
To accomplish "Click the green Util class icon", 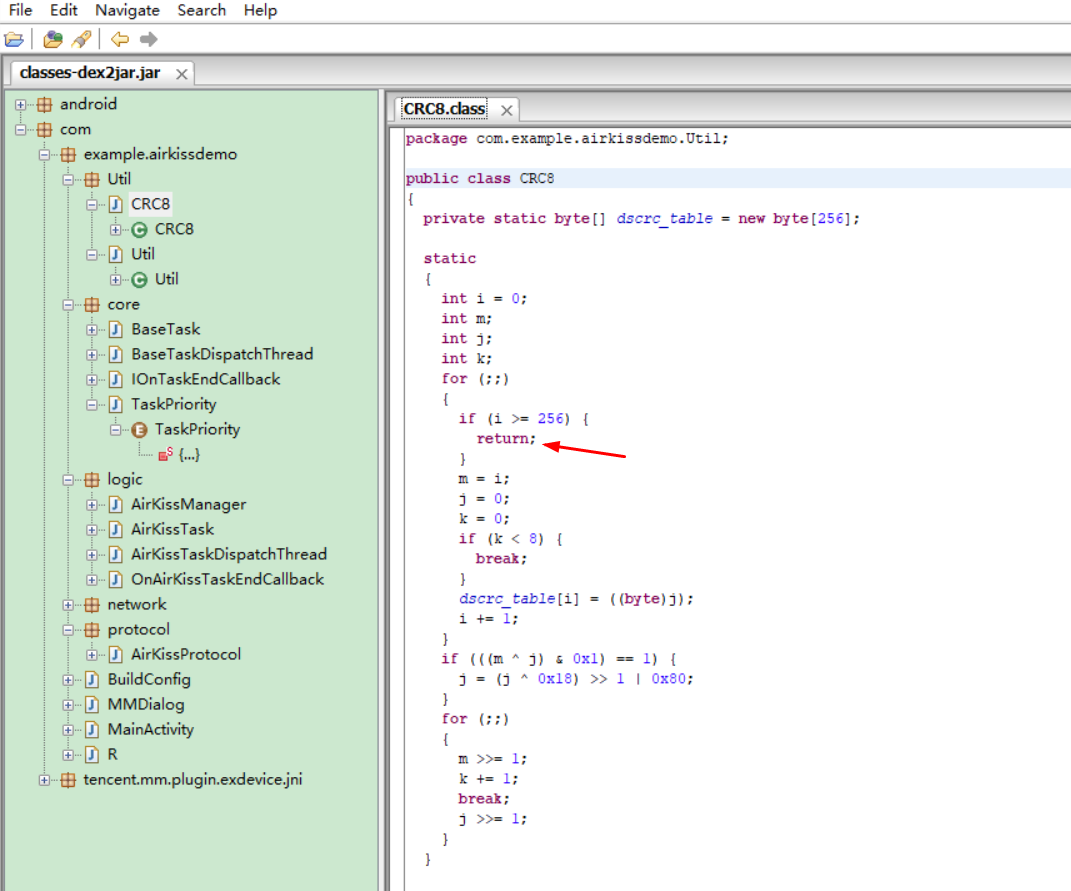I will click(x=139, y=280).
